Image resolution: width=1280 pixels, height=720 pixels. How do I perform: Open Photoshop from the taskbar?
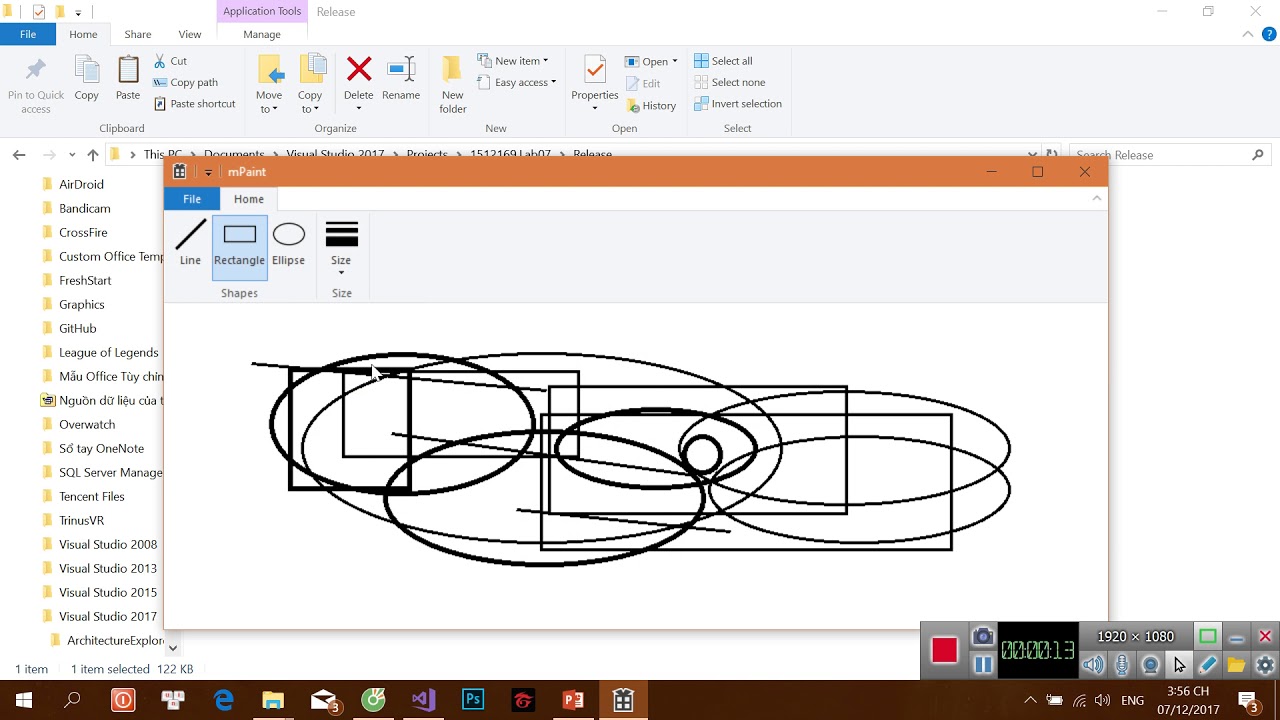click(x=473, y=700)
